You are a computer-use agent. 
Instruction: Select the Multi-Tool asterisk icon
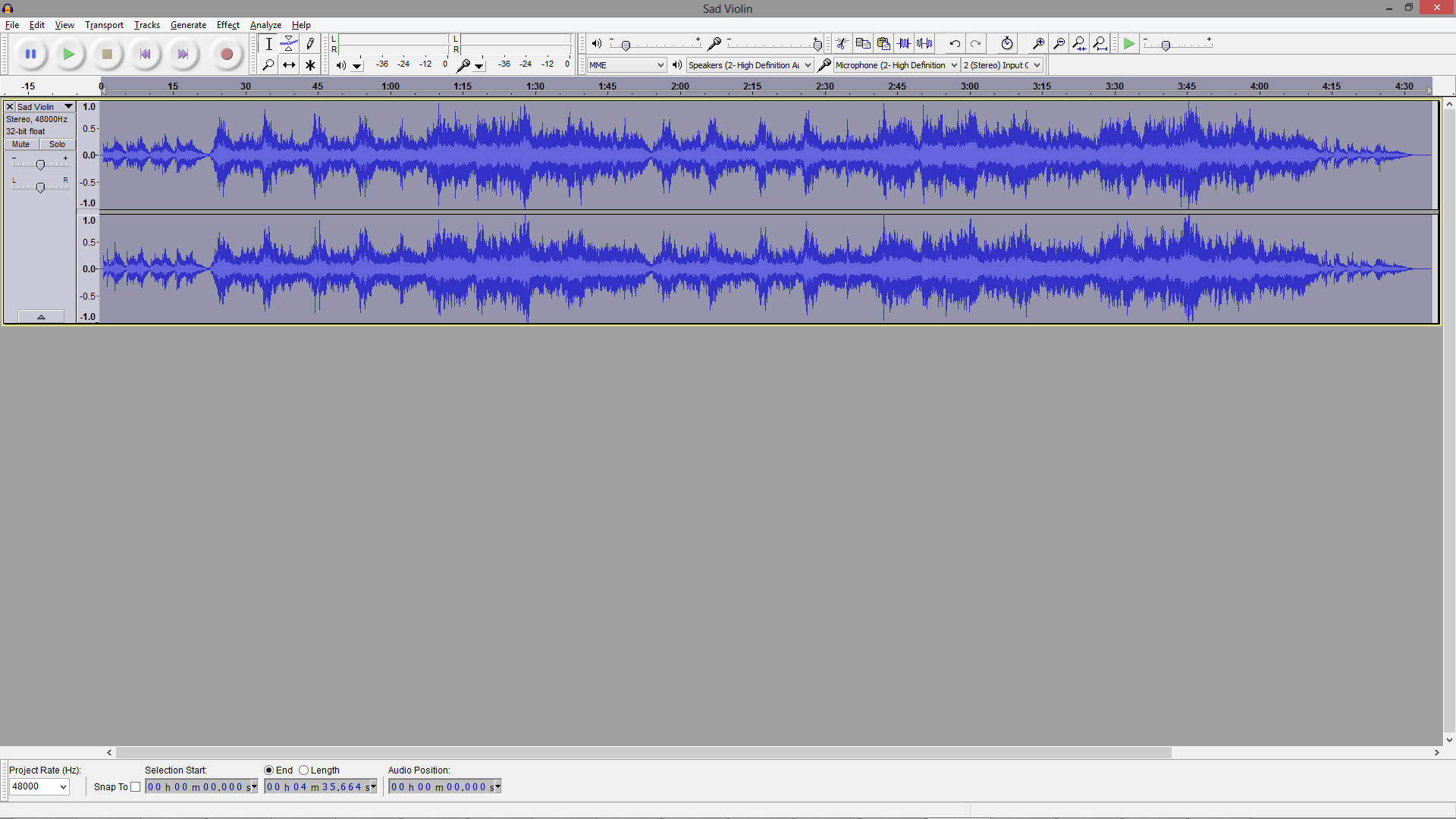tap(310, 65)
